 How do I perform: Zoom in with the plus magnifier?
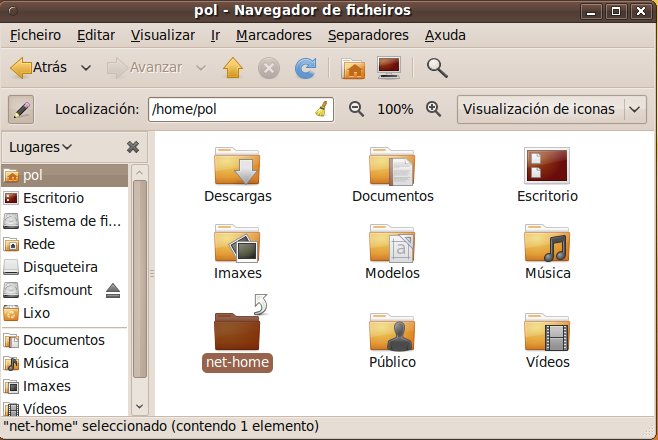click(x=433, y=109)
